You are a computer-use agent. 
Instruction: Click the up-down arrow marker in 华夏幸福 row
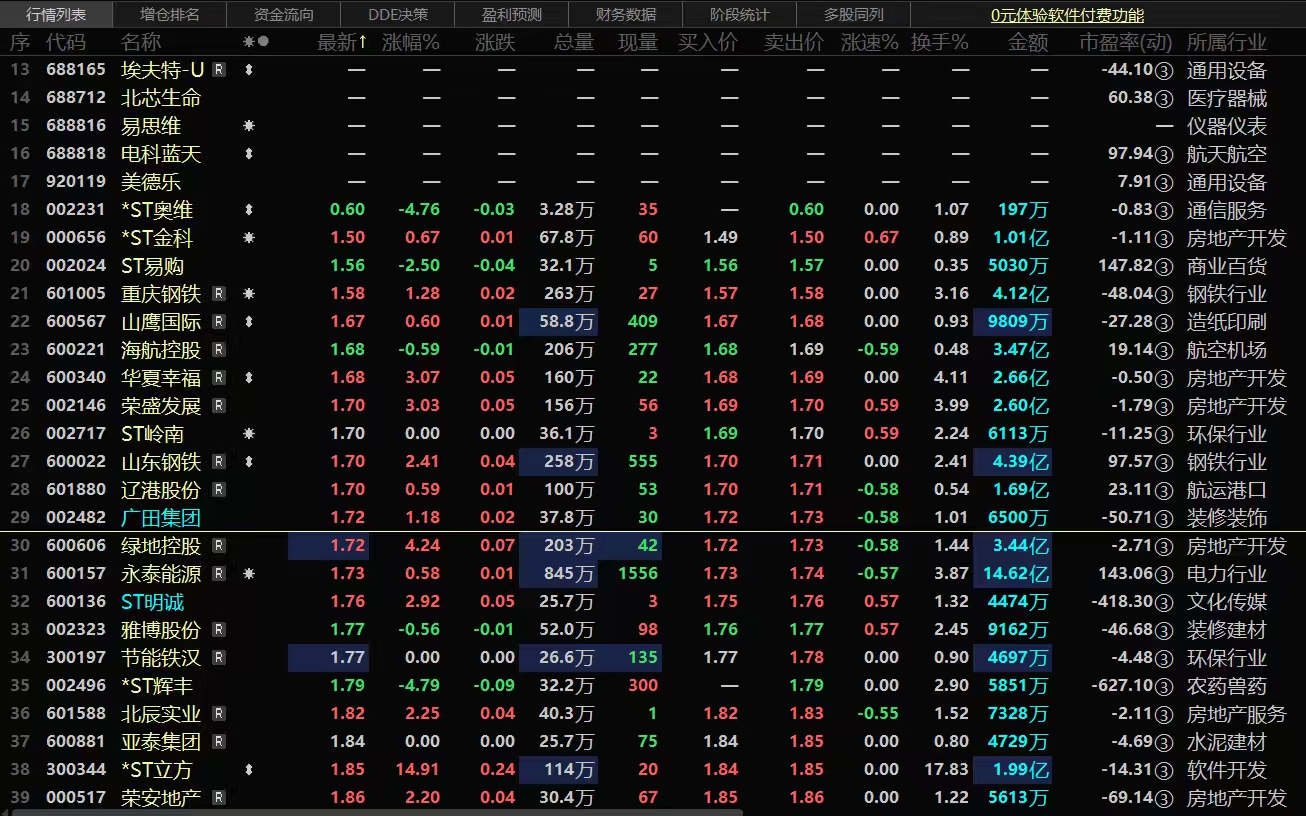pyautogui.click(x=249, y=378)
